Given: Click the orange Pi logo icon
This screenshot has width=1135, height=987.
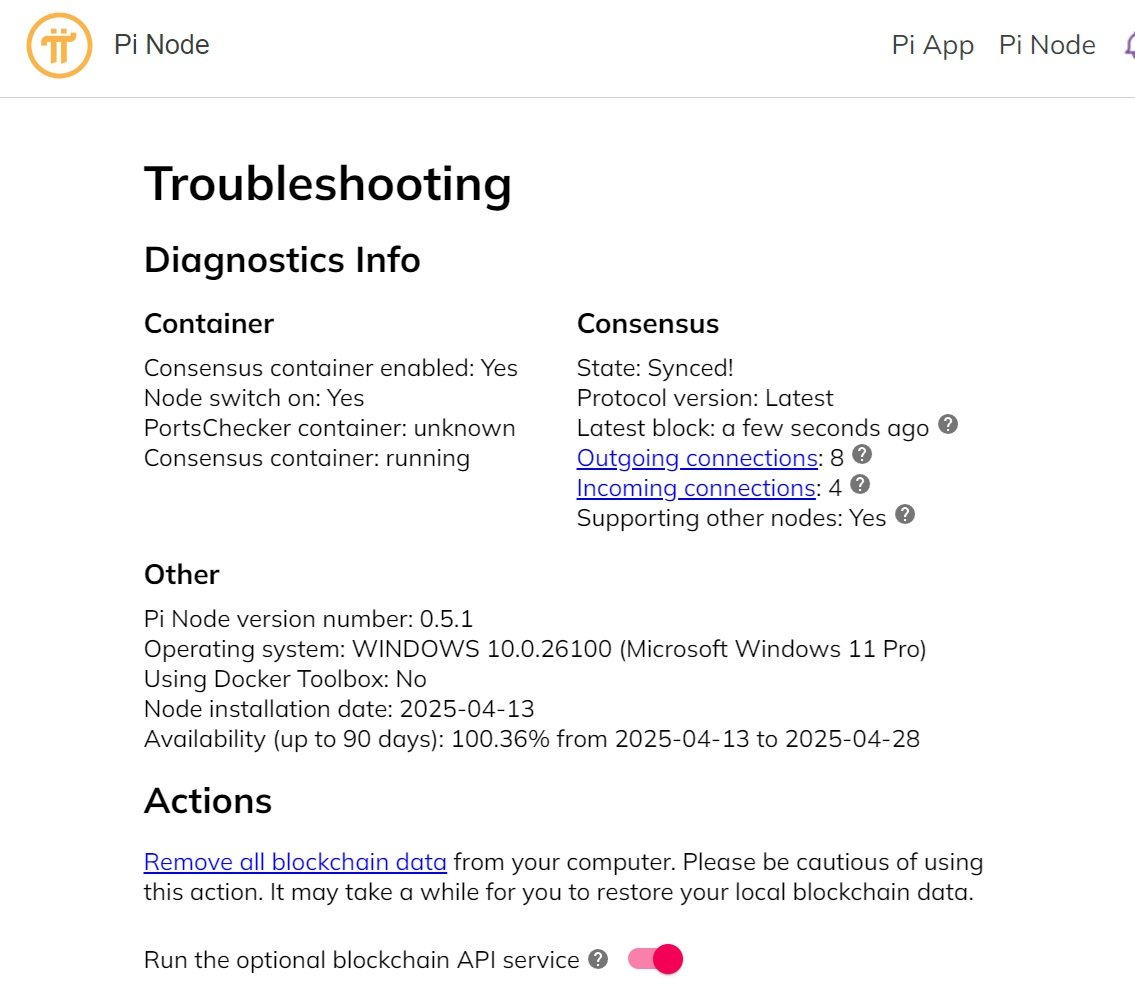Looking at the screenshot, I should [x=59, y=45].
